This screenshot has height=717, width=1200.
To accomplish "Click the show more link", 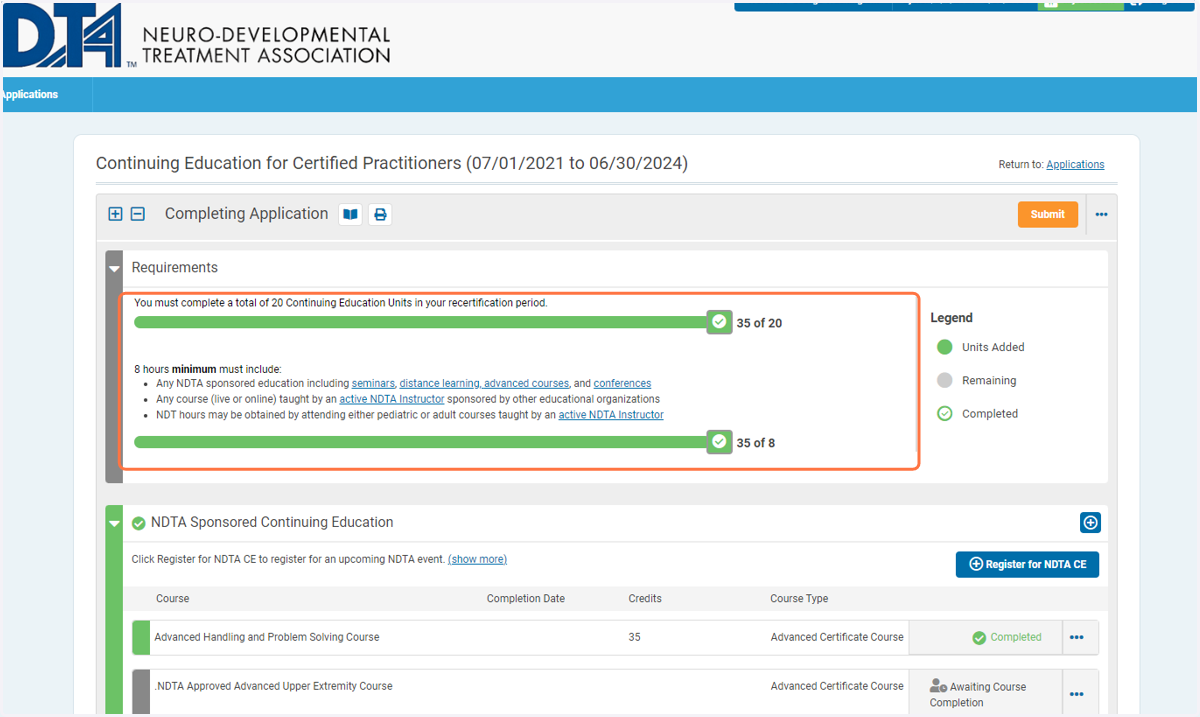I will click(477, 560).
